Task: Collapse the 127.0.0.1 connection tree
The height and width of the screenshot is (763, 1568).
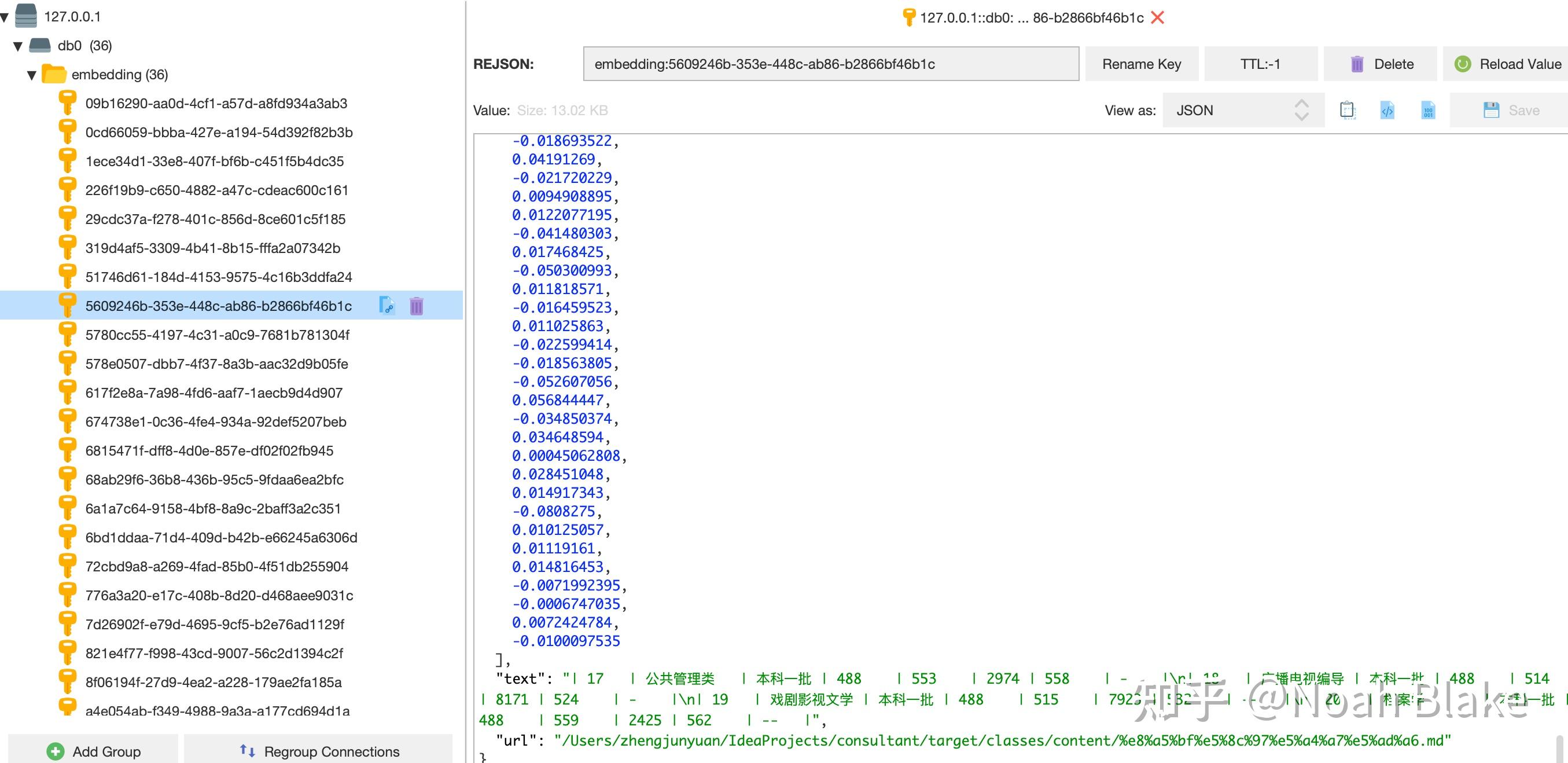Action: [x=5, y=17]
